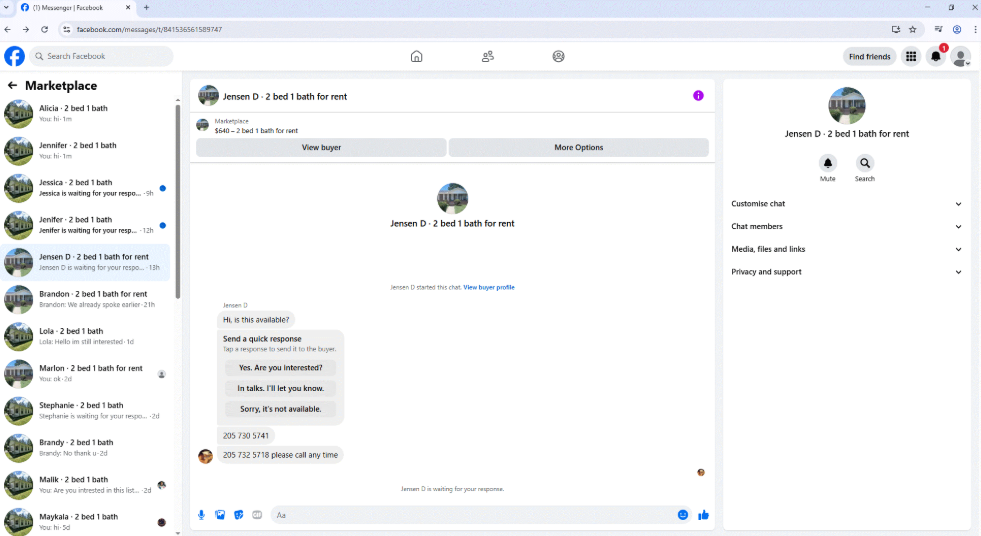Open Lola 2 bed 1 bath conversation
Screen dimensions: 981x536
coord(86,336)
